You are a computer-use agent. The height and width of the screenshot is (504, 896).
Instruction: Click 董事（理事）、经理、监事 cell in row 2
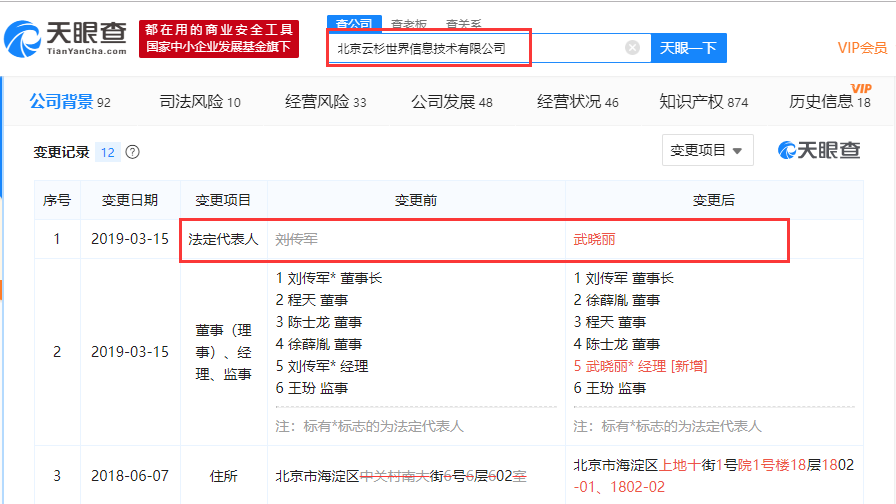(223, 352)
